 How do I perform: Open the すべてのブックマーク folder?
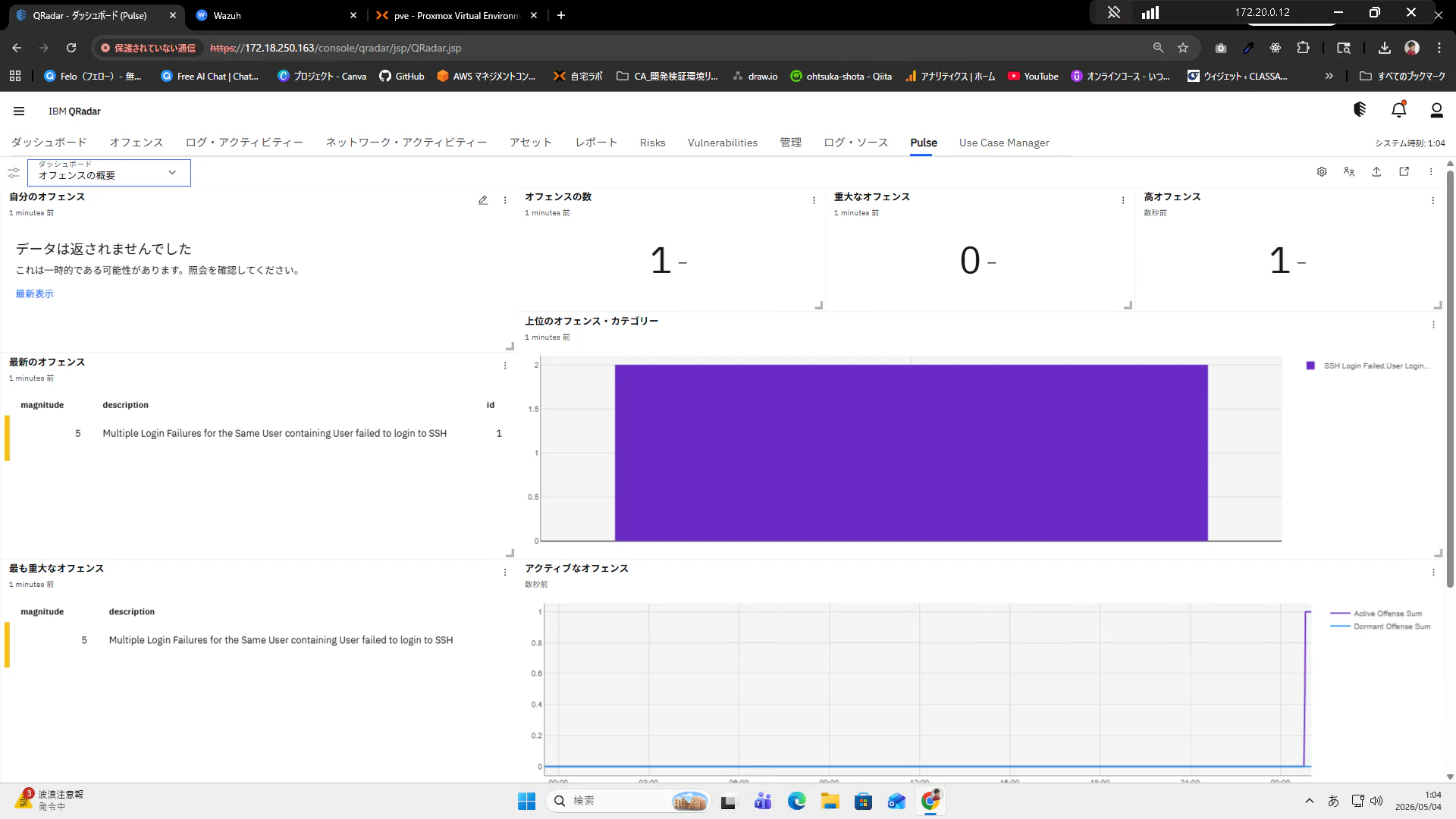pos(1402,76)
